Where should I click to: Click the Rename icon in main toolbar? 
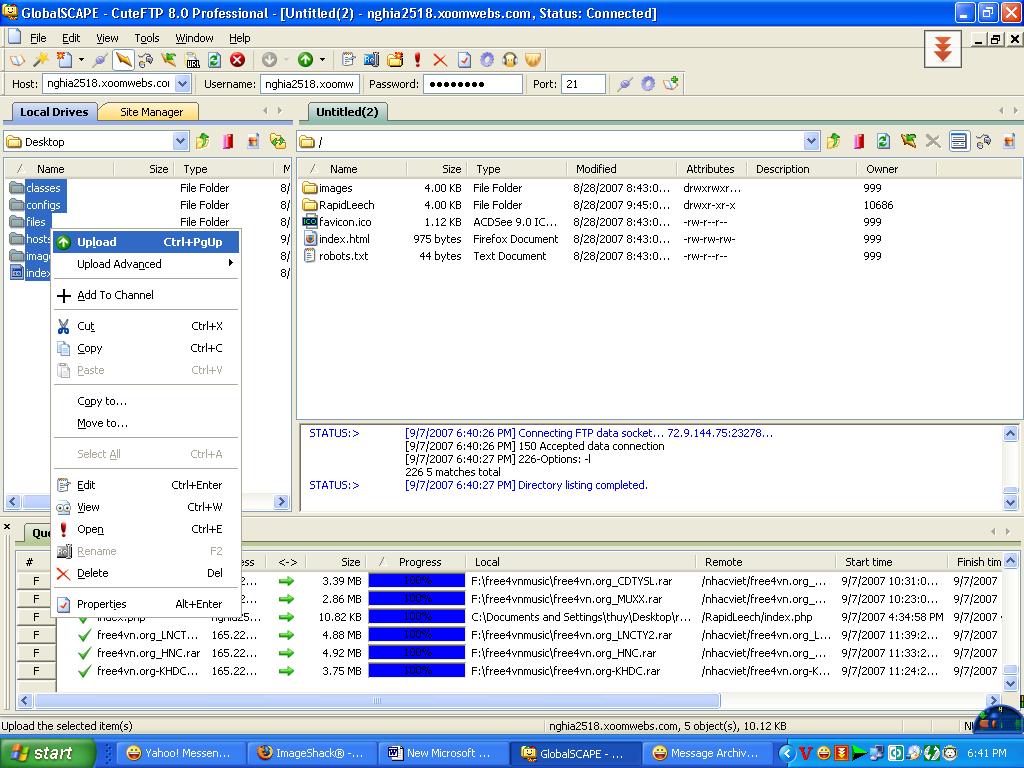371,60
